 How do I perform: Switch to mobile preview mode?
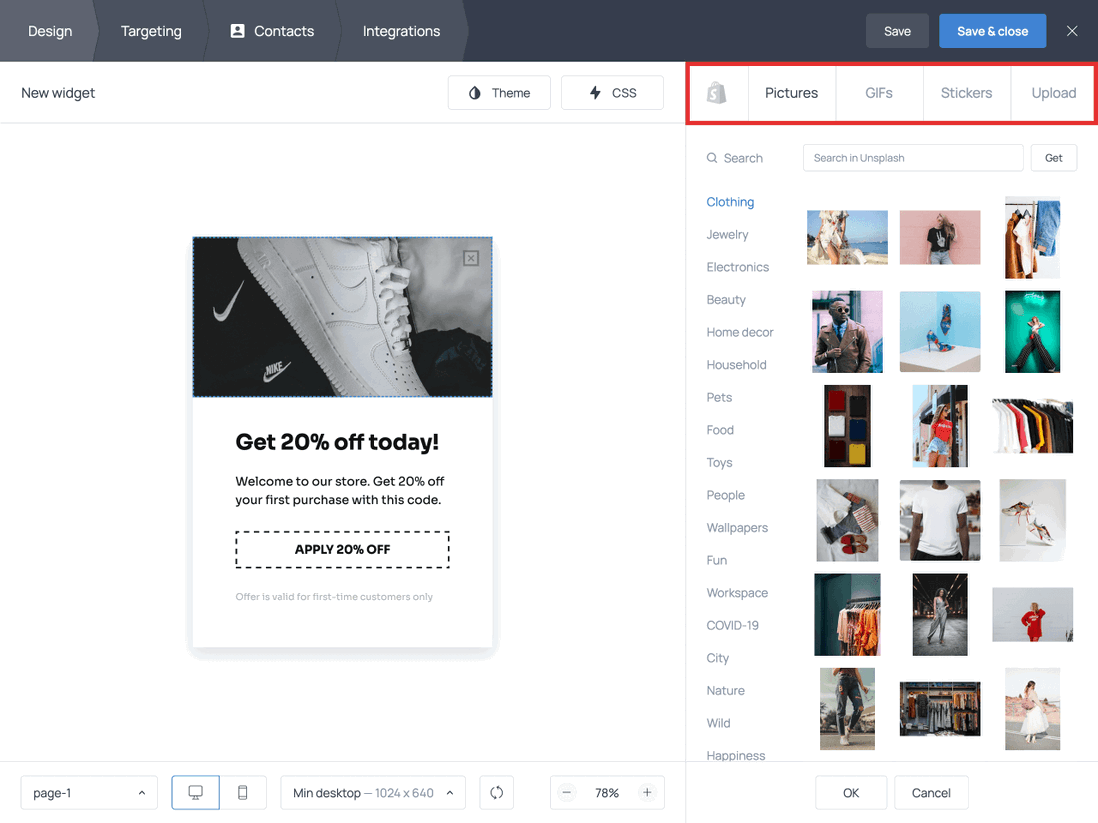[x=242, y=792]
